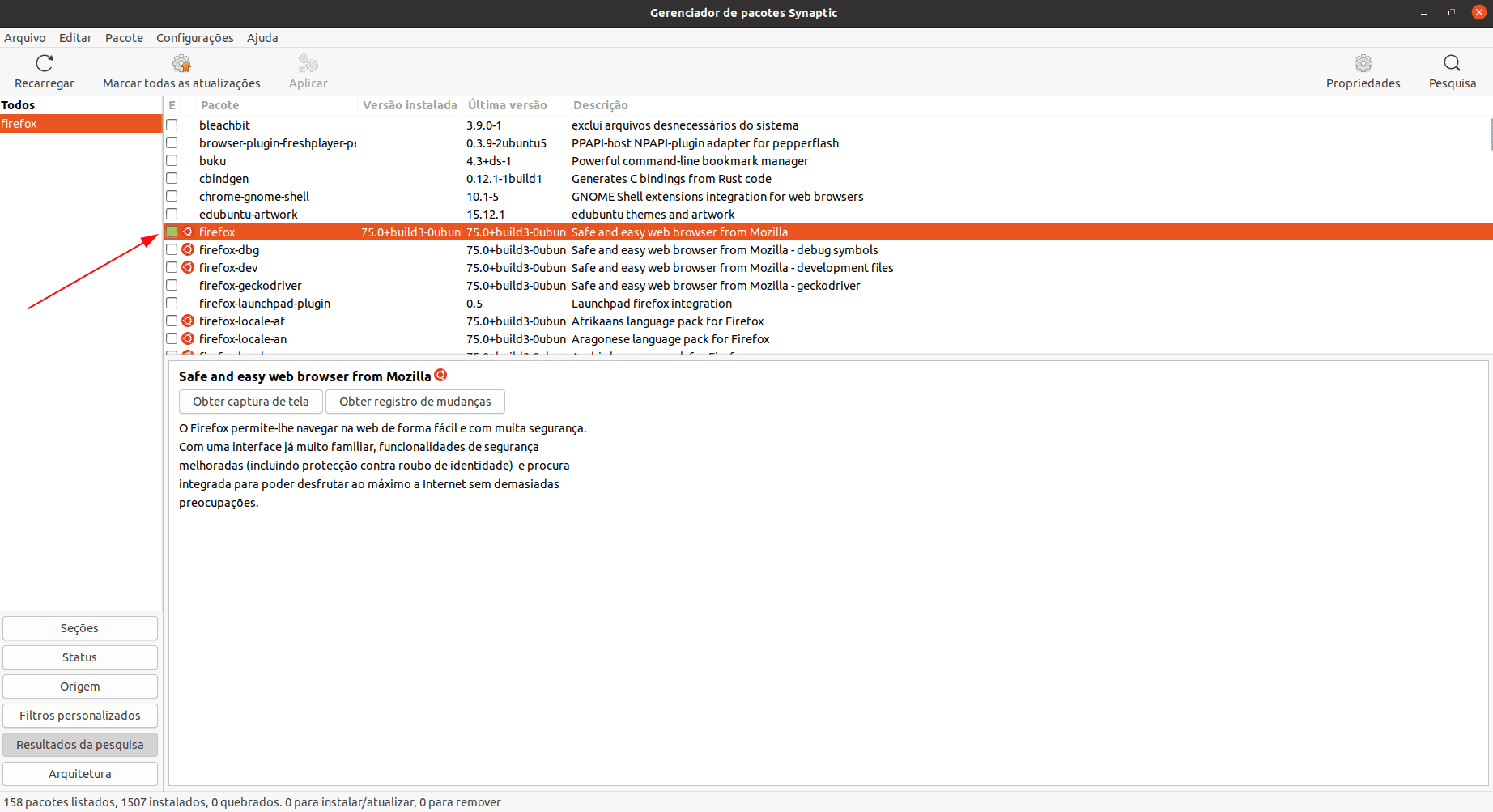Open the Editar menu
This screenshot has width=1493, height=812.
click(x=75, y=38)
